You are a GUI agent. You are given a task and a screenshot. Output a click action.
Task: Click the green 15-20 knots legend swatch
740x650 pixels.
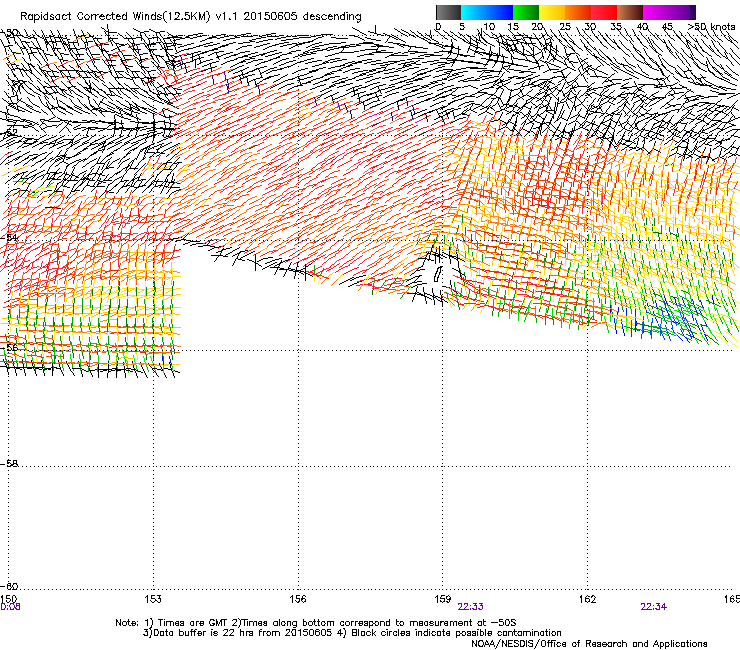tap(526, 12)
